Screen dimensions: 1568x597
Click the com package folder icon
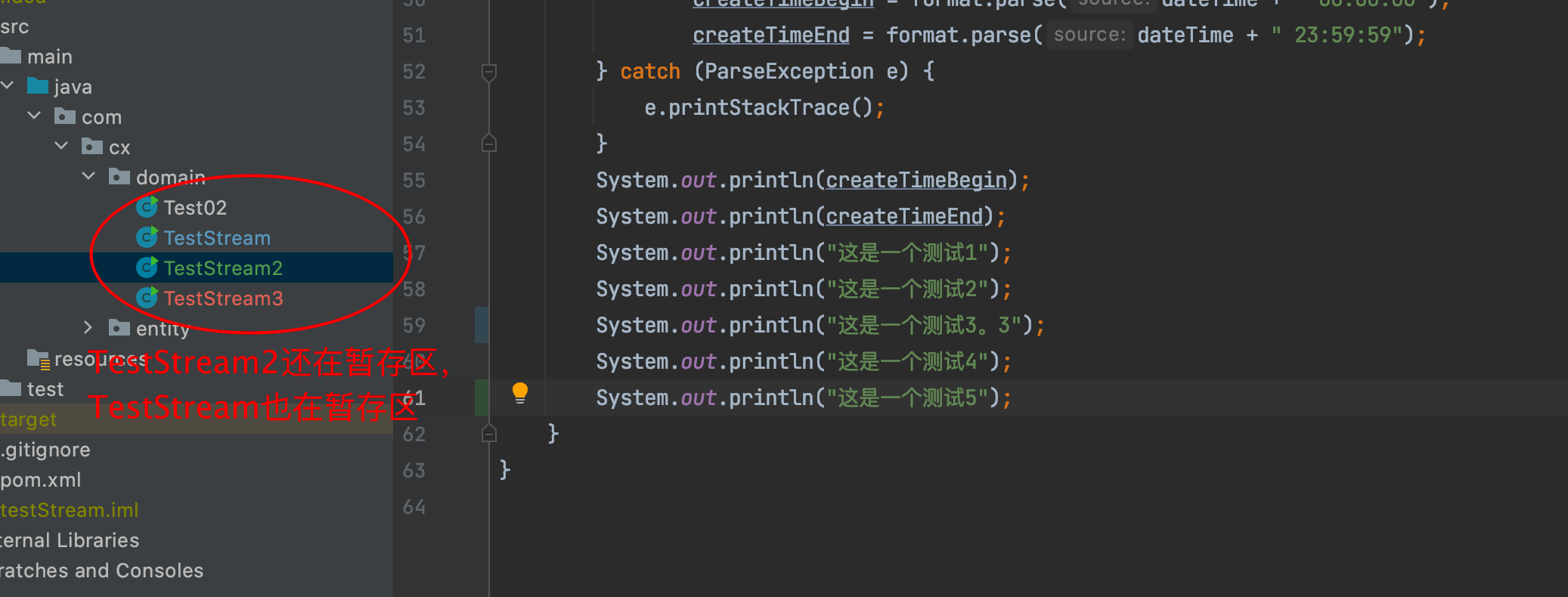tap(65, 116)
